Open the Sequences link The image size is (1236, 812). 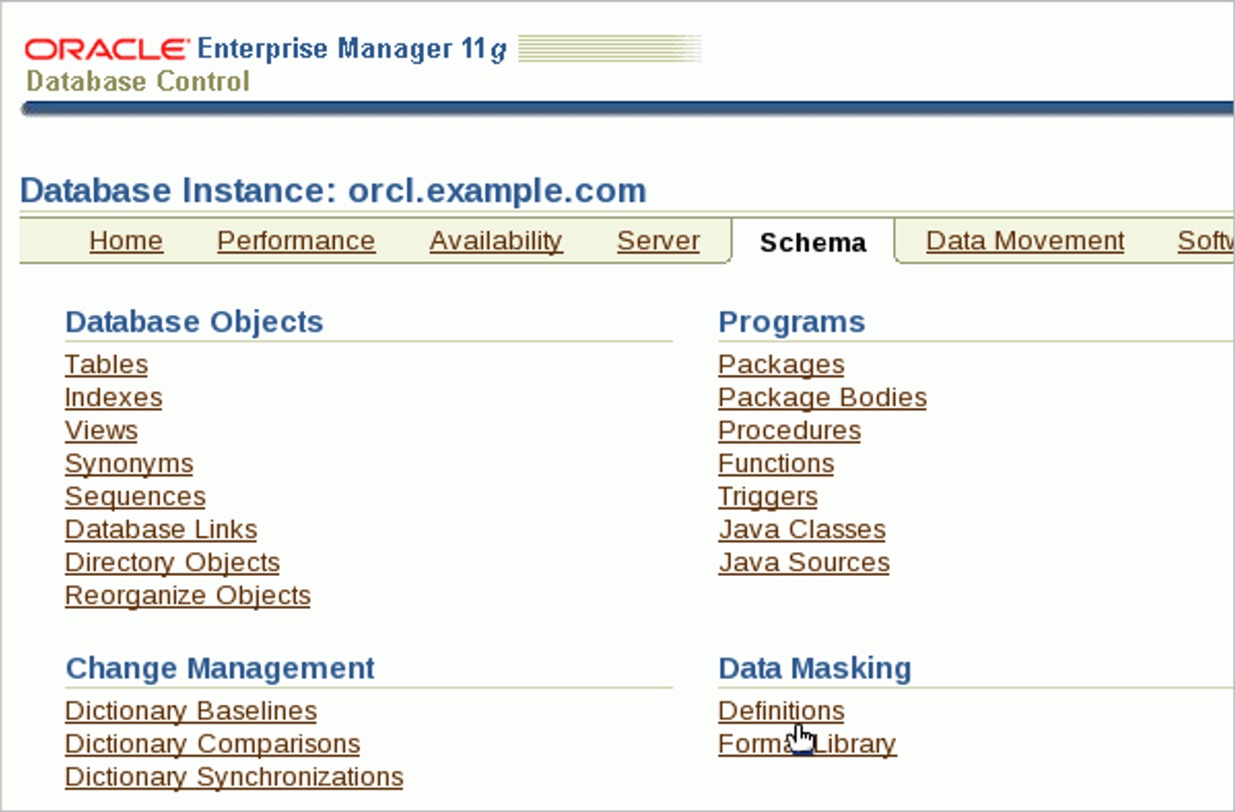click(x=135, y=497)
